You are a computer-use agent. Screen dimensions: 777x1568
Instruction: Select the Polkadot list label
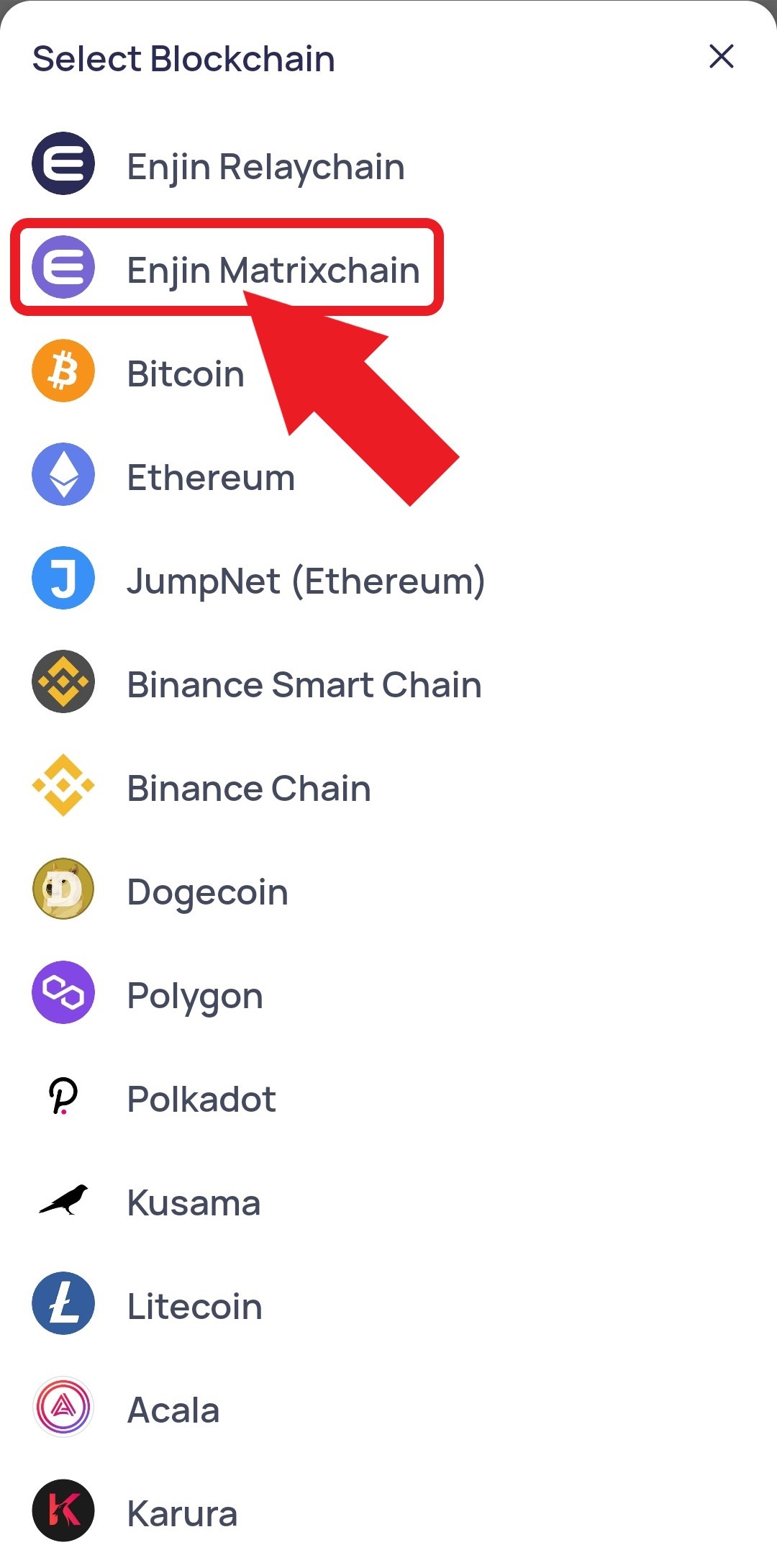[201, 1099]
